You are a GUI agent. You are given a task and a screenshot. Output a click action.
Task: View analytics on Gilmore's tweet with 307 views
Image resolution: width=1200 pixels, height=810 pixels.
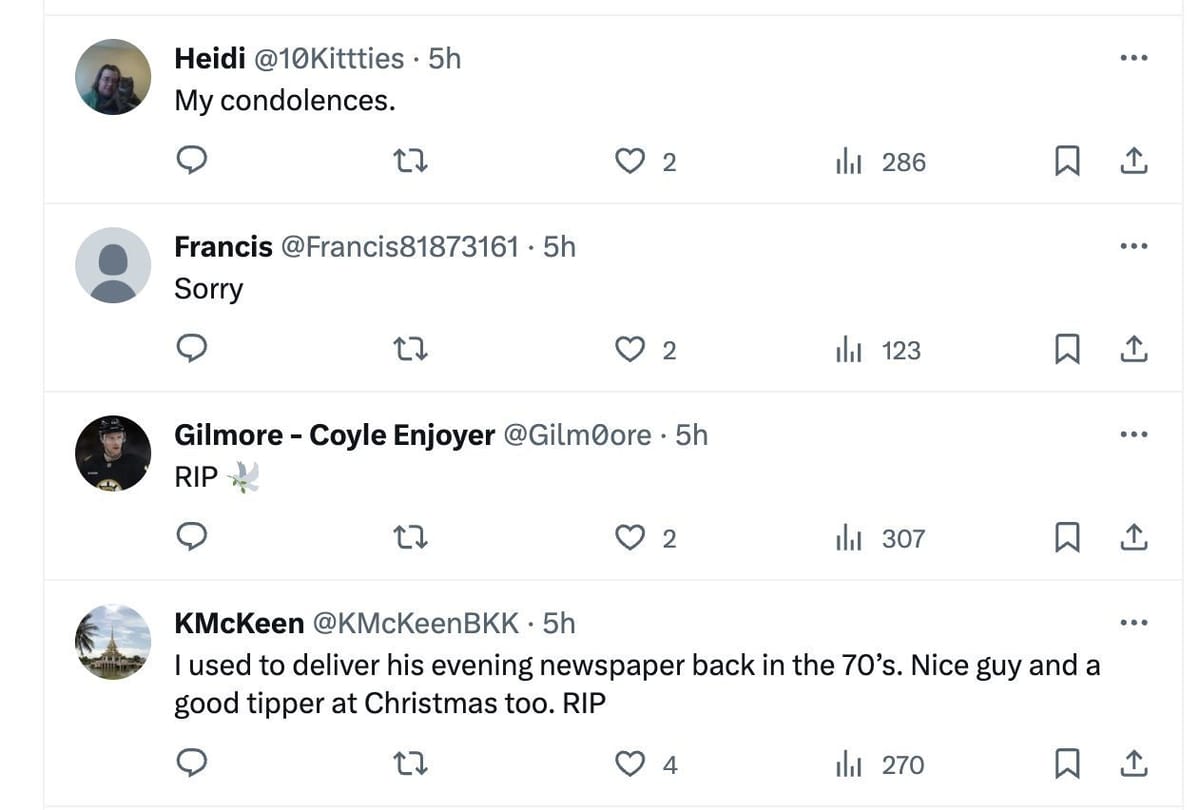[881, 538]
